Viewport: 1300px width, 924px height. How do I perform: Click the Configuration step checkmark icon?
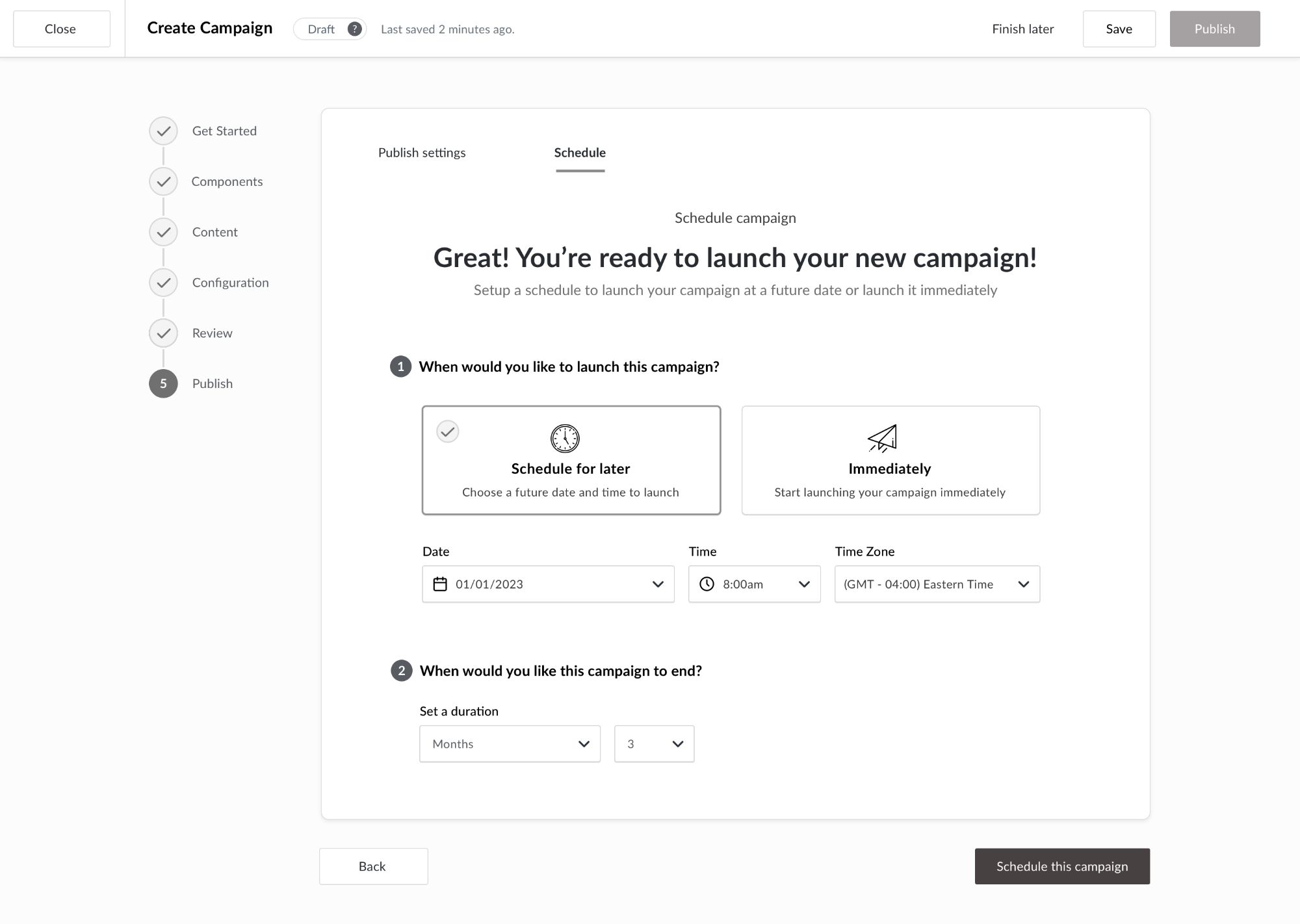tap(163, 283)
